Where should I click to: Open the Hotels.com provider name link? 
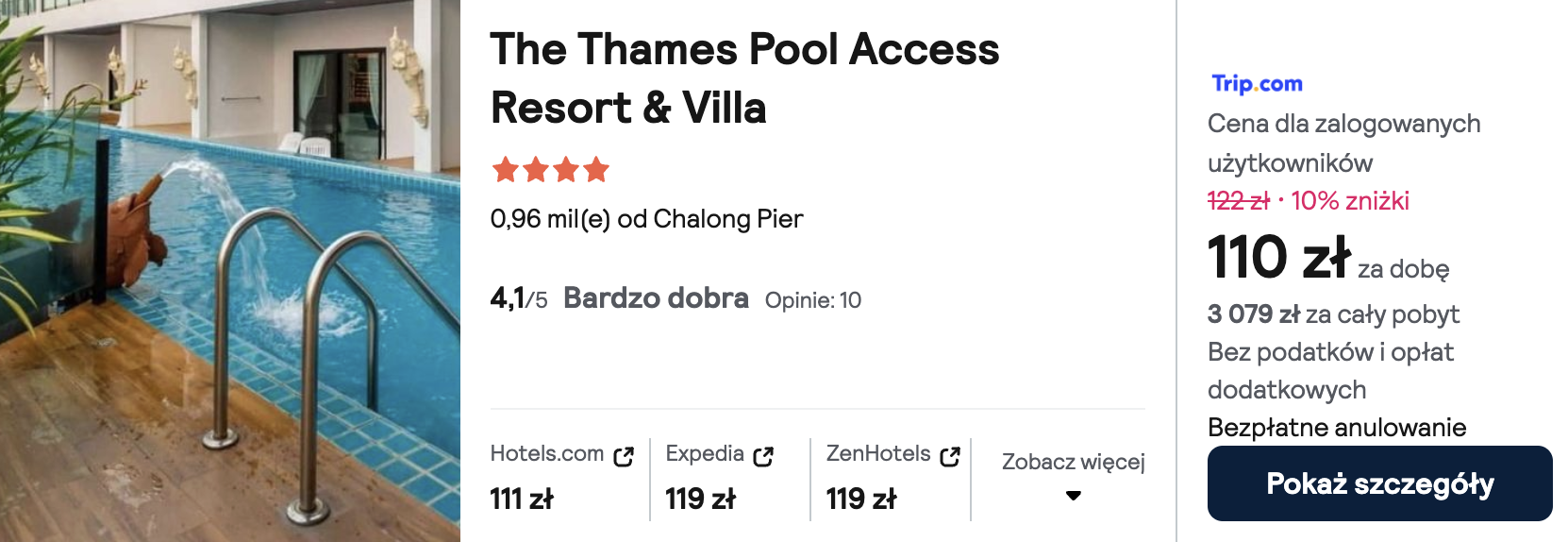click(546, 454)
